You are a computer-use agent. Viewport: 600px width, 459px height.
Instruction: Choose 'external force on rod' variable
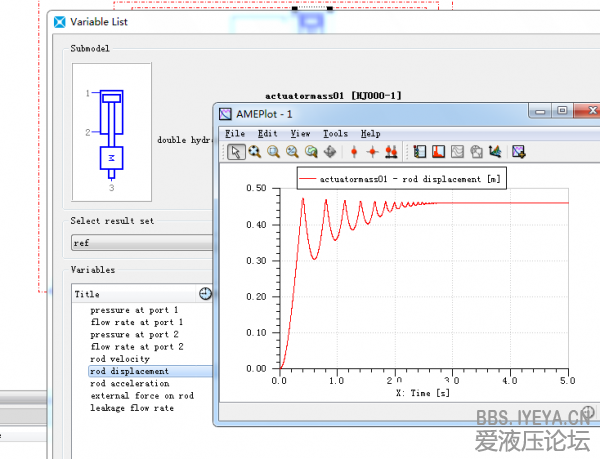point(141,396)
